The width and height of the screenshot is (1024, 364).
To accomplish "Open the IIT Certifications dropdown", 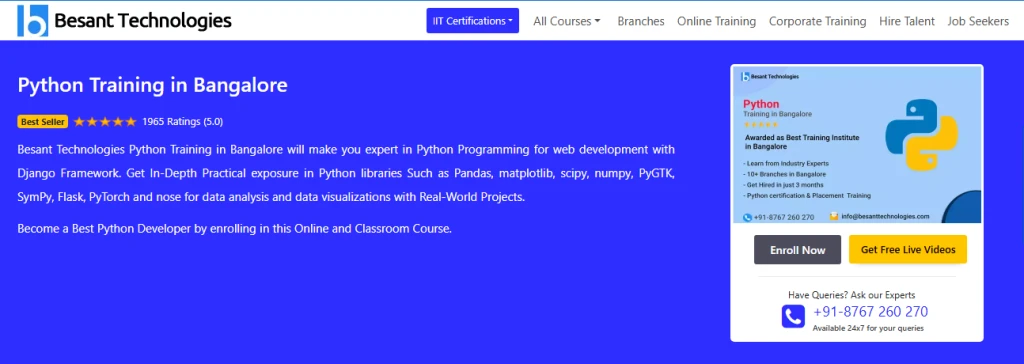I will 473,21.
